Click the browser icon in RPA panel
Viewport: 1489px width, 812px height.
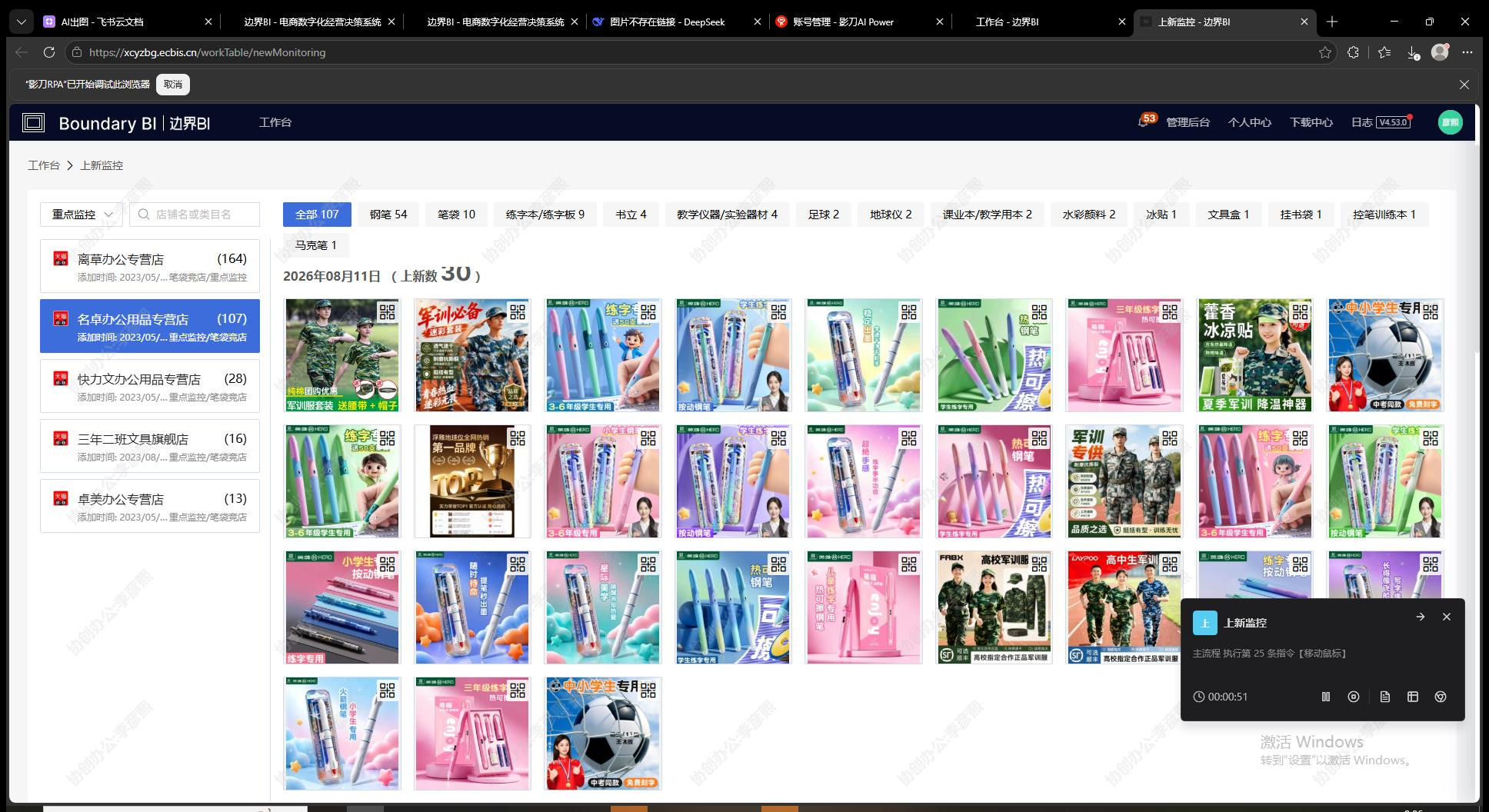[1441, 697]
